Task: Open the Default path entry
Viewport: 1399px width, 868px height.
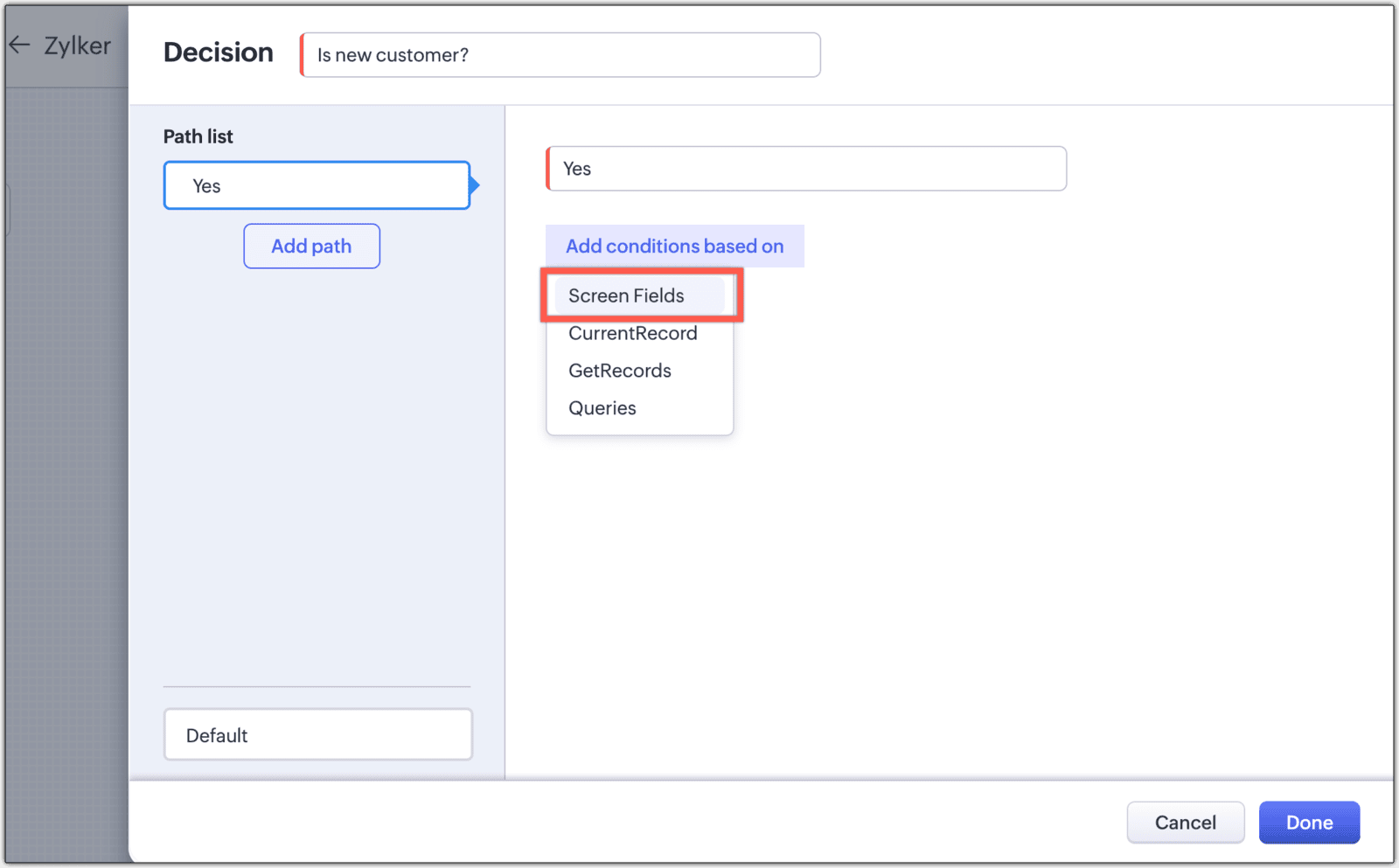Action: pos(317,735)
